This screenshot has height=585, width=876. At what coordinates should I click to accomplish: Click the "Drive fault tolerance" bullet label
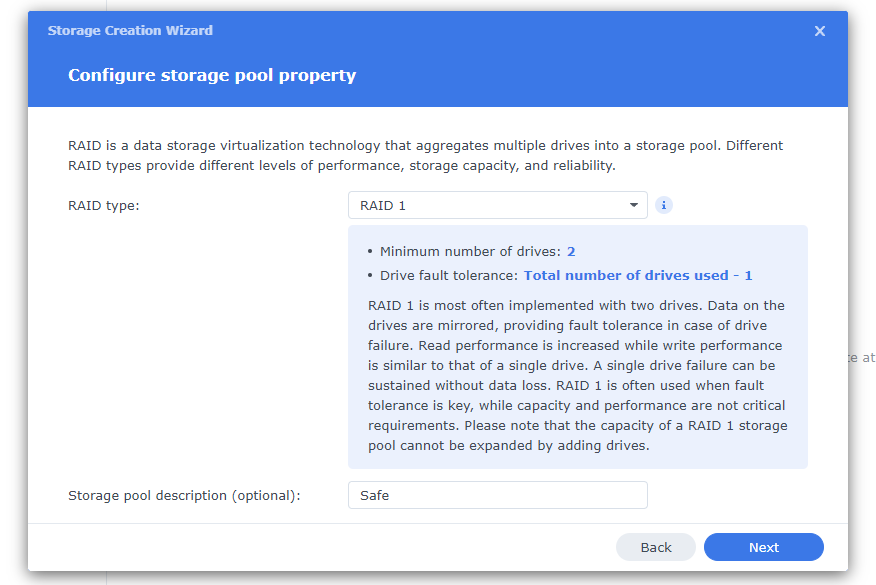coord(448,275)
